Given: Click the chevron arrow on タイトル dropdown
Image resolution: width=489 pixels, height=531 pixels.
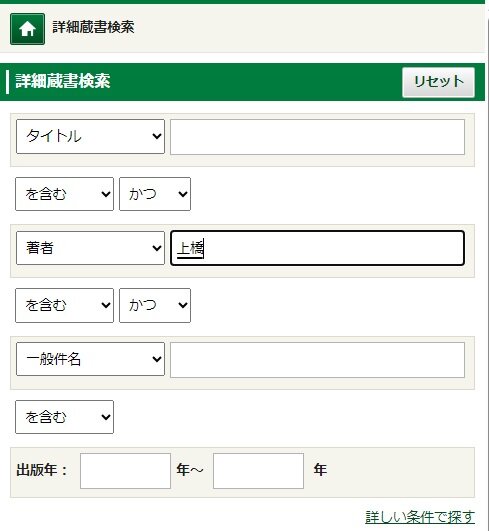Looking at the screenshot, I should click(156, 136).
